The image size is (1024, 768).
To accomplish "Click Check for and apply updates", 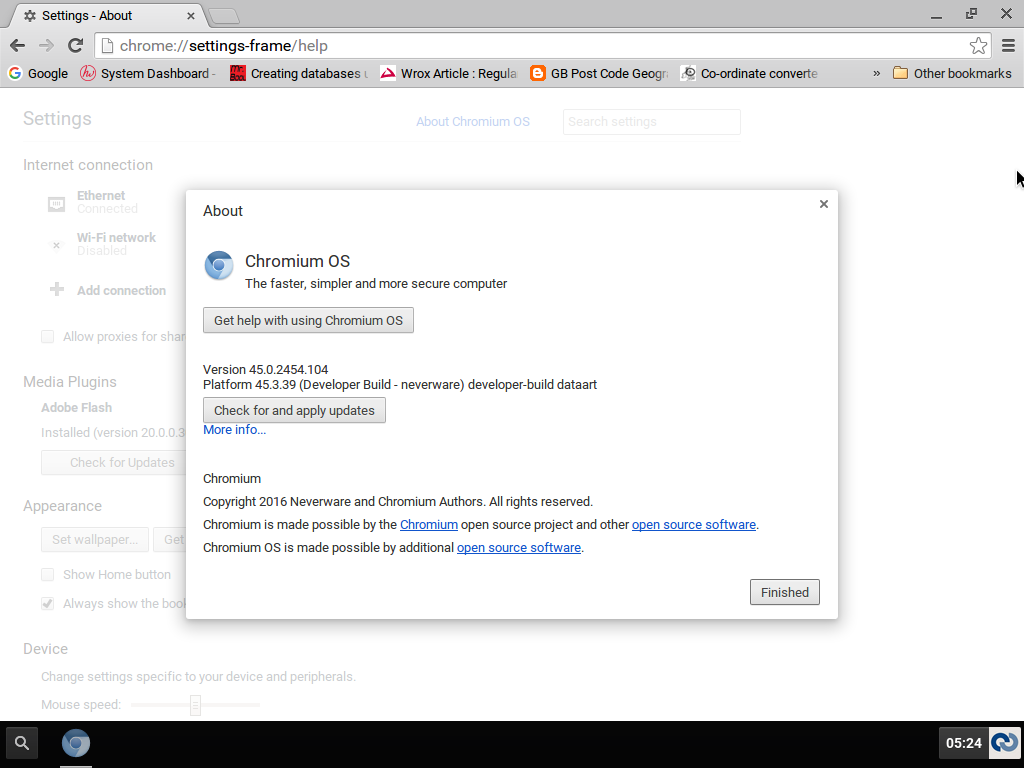I will [295, 410].
